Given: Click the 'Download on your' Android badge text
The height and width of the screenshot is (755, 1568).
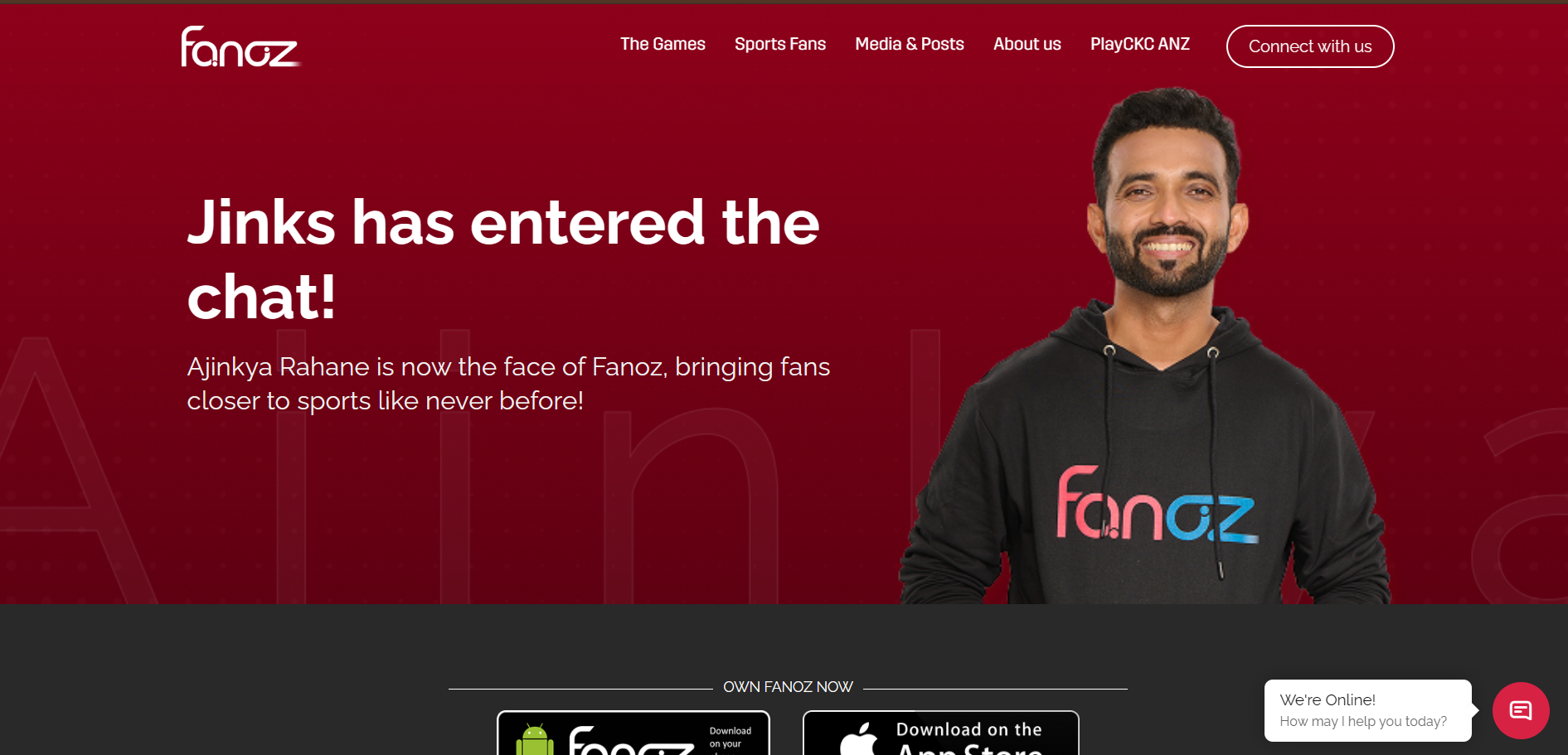Looking at the screenshot, I should [x=730, y=738].
